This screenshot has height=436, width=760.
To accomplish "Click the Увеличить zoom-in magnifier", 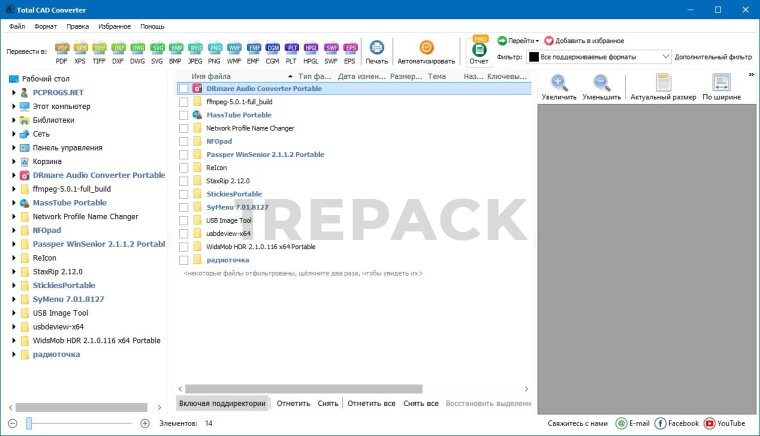I will 559,85.
